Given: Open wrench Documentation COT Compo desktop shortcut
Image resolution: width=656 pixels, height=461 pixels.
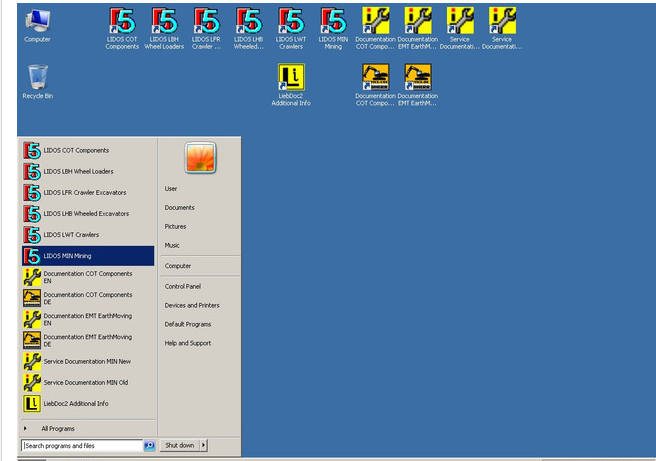Looking at the screenshot, I should point(375,28).
